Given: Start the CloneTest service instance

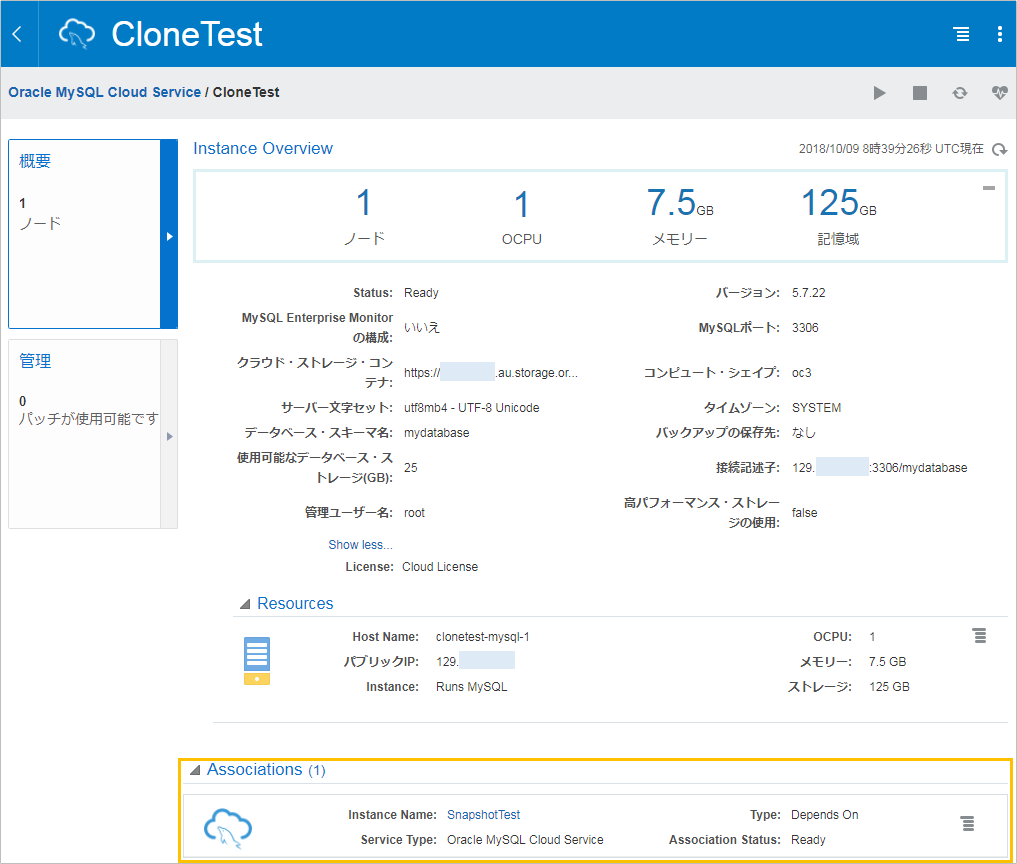Looking at the screenshot, I should click(879, 93).
